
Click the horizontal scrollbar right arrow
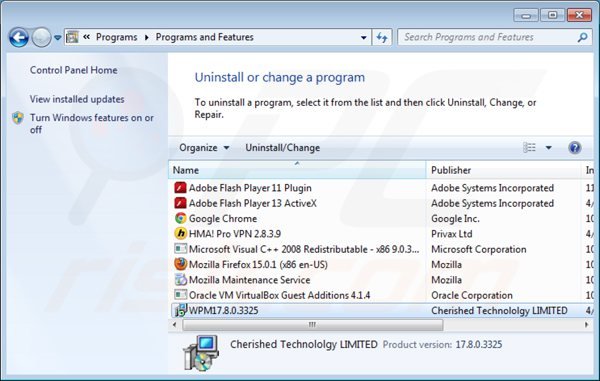pyautogui.click(x=587, y=325)
